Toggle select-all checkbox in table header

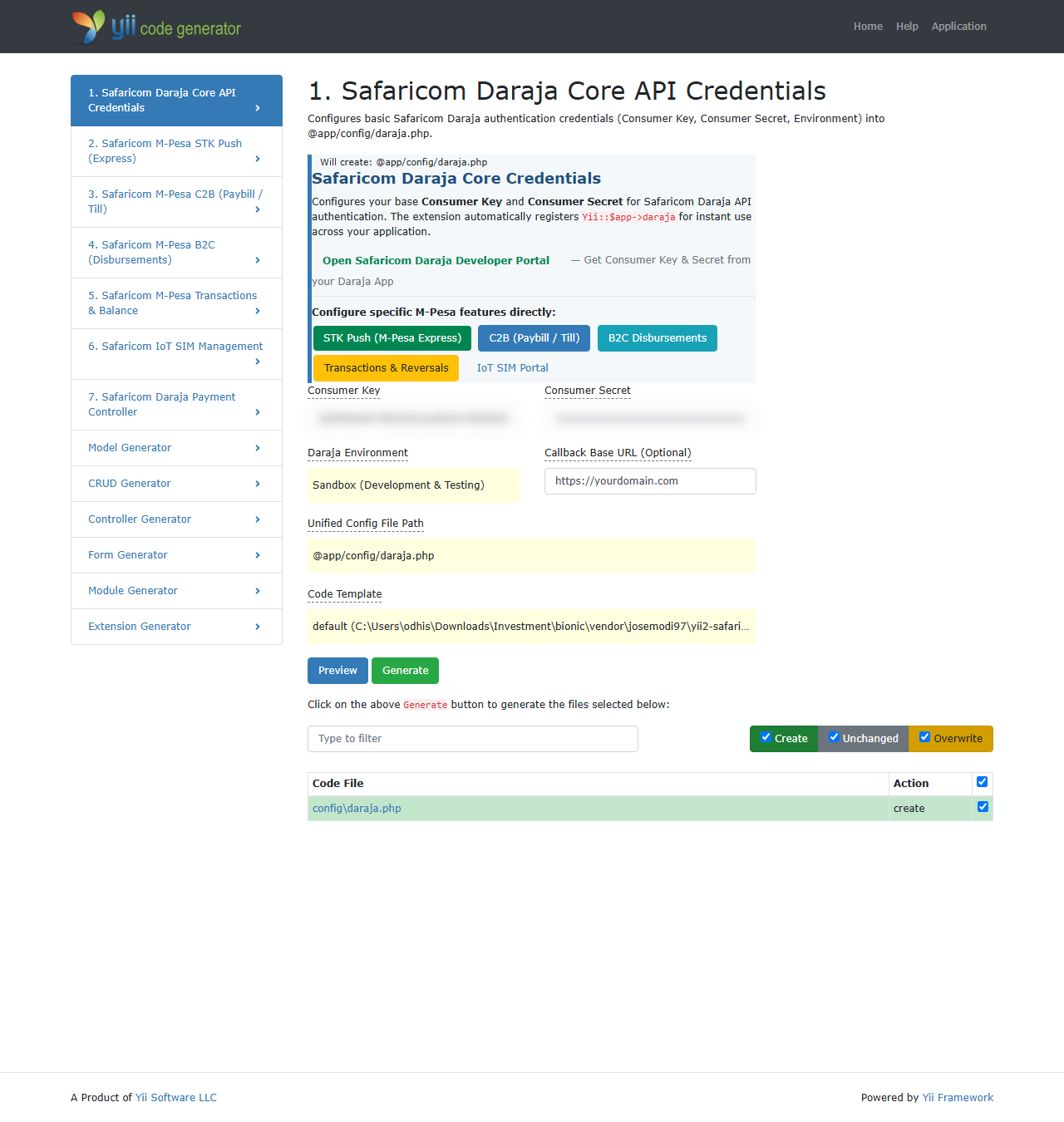[983, 782]
